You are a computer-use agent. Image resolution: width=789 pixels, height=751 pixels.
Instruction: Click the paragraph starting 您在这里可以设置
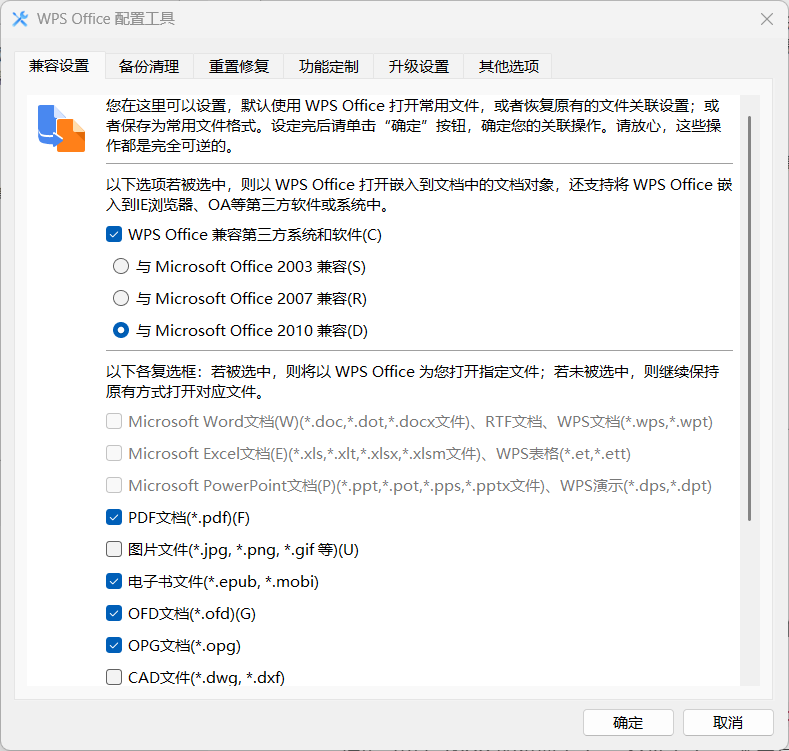tap(414, 126)
